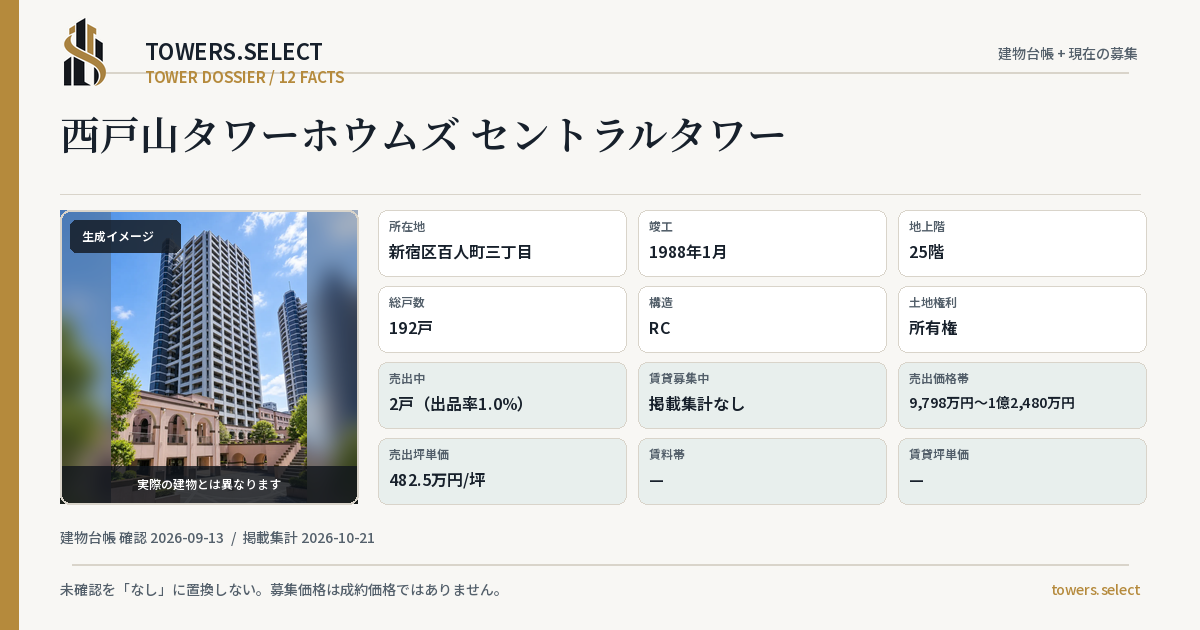Viewport: 1200px width, 630px height.
Task: Click the 建物台帳 + 現在の募集 header label
Action: coord(1068,54)
